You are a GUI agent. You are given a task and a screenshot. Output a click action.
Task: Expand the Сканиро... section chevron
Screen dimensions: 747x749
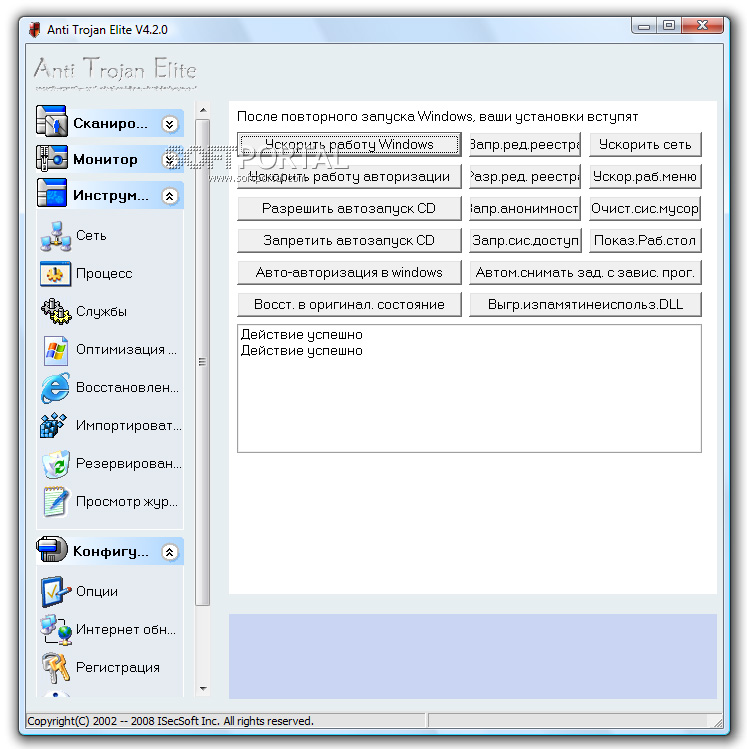170,124
